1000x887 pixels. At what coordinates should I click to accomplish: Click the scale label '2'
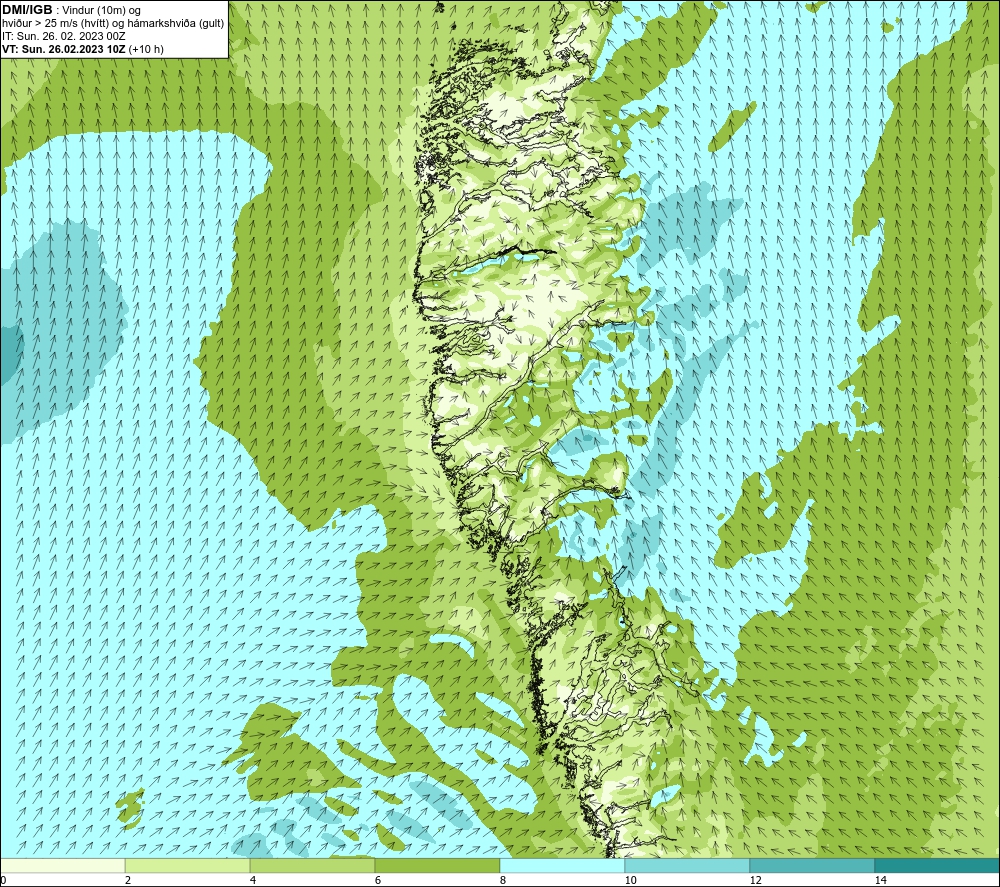coord(128,880)
